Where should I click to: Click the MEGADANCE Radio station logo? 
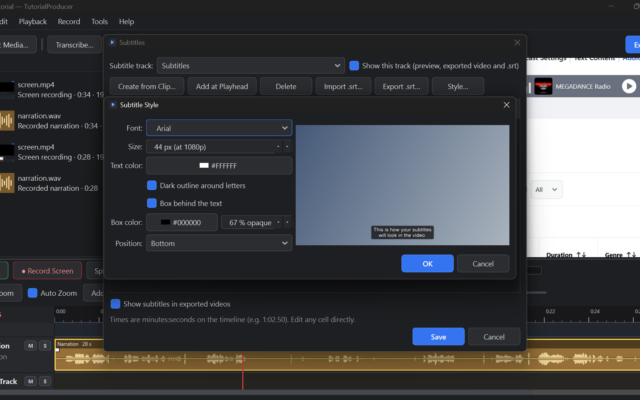coord(543,86)
